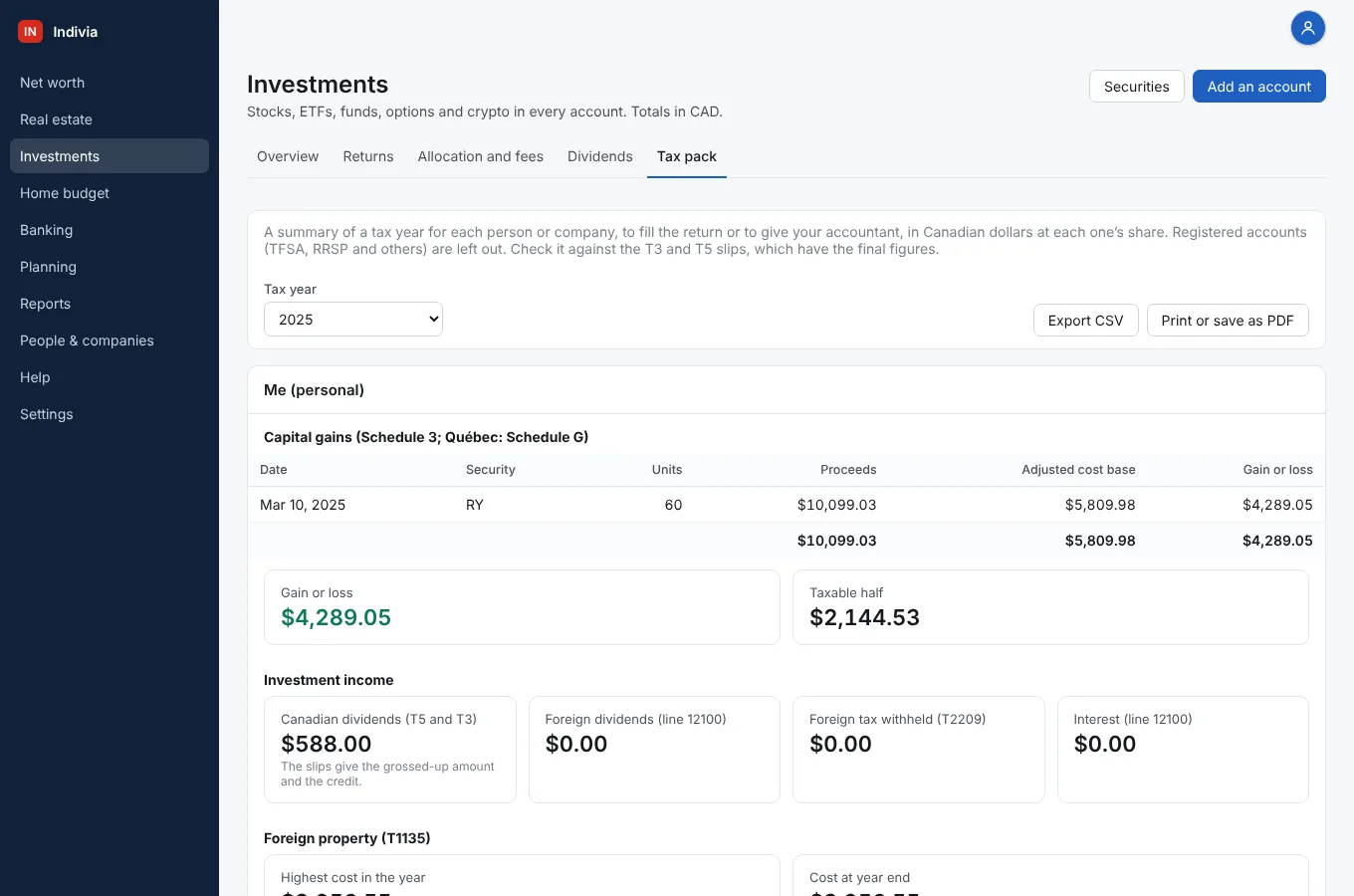Screen dimensions: 1354x896
Task: Click the Interest (line 12100) card
Action: click(x=1183, y=750)
